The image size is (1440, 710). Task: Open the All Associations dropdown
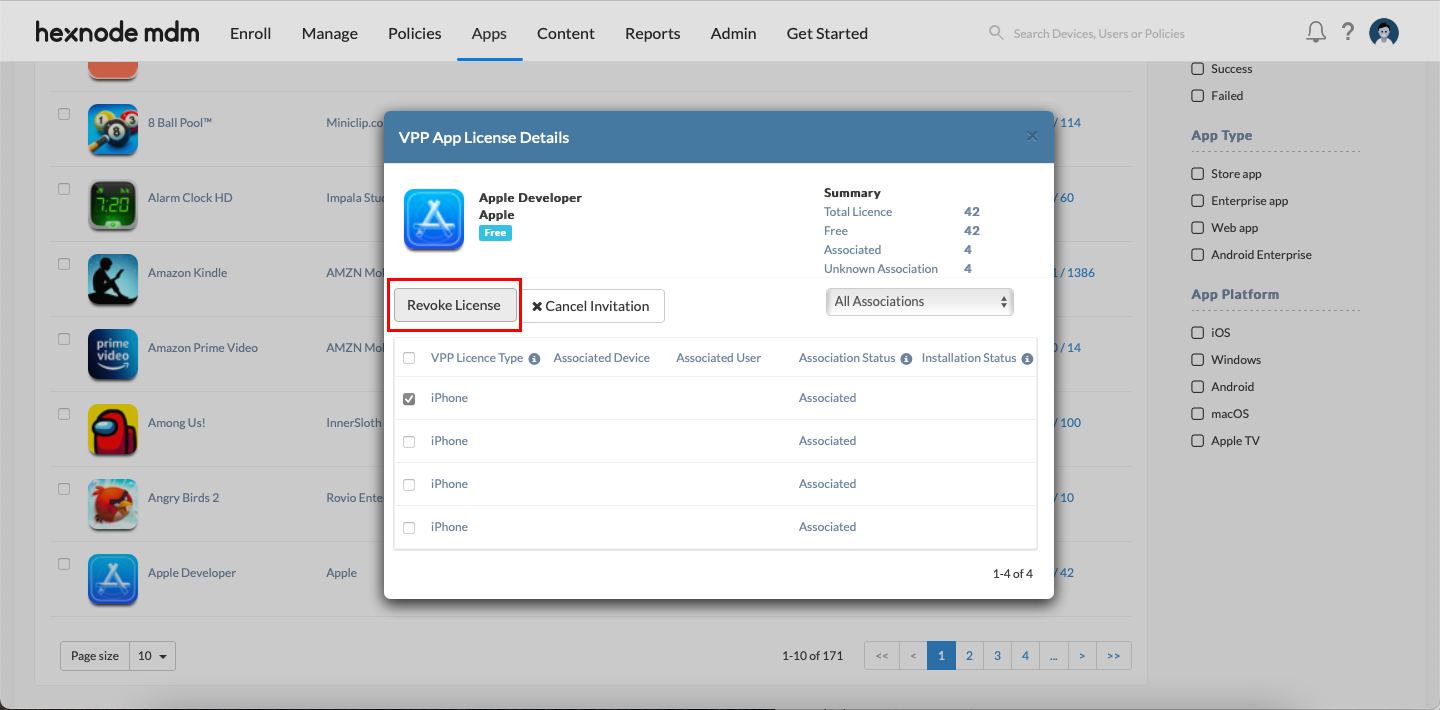pos(920,301)
